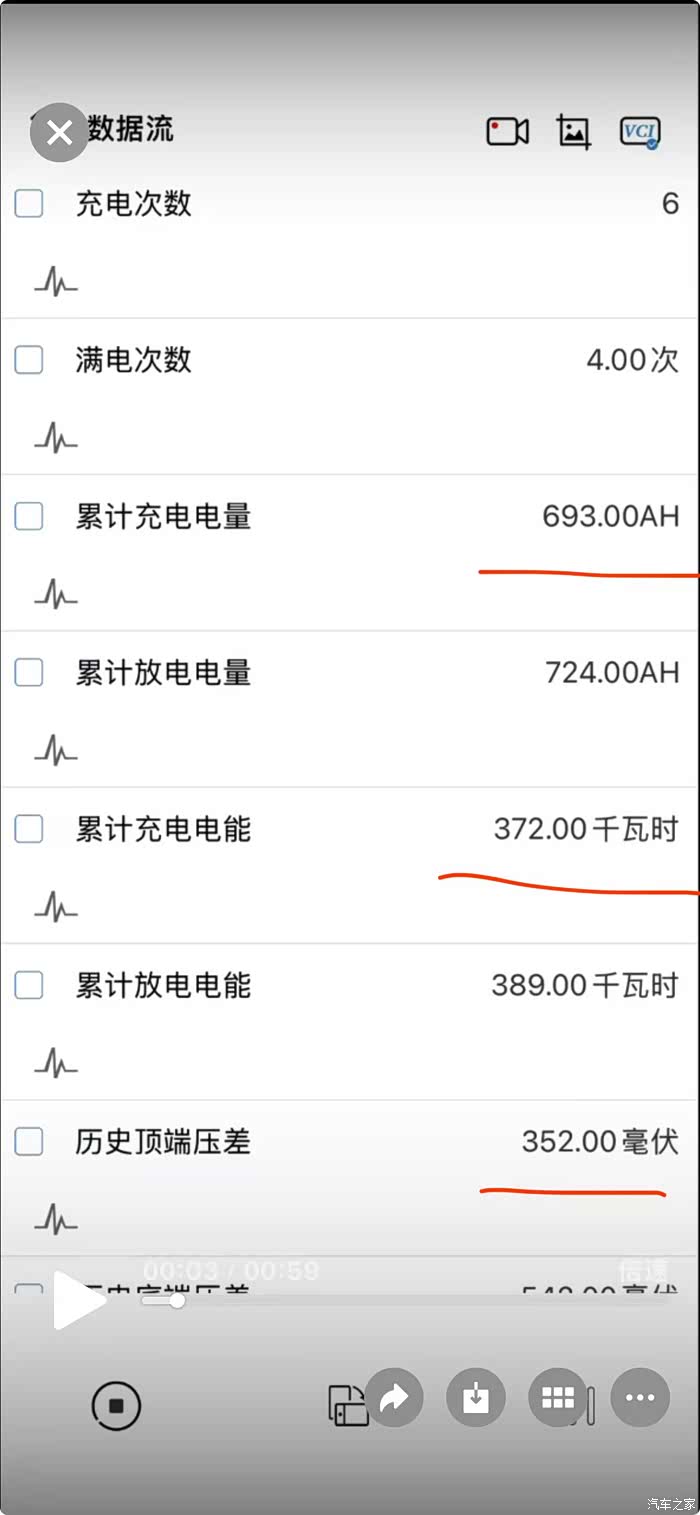
Task: Open the grid view button
Action: [x=557, y=1397]
